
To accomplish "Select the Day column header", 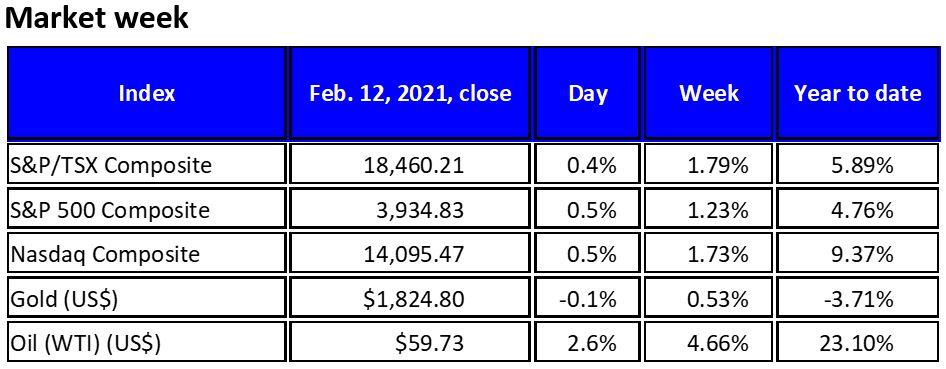I will pyautogui.click(x=588, y=93).
